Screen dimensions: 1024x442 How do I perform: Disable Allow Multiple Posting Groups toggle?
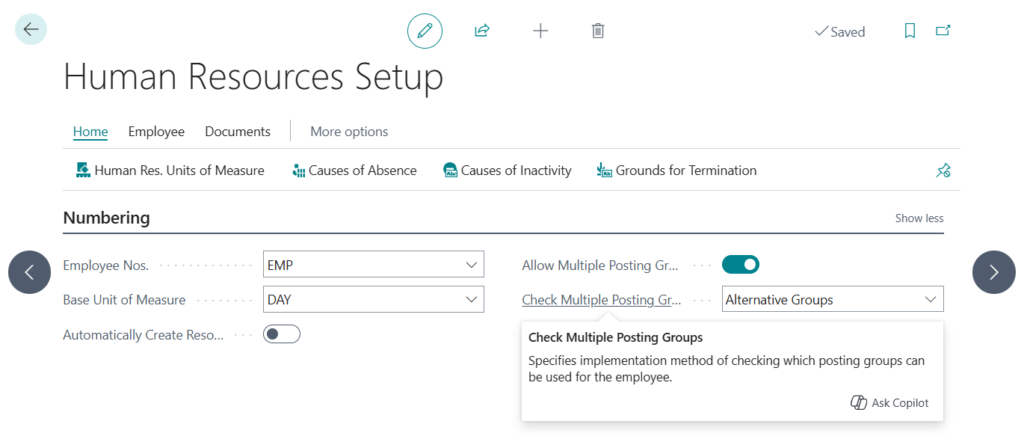point(741,265)
